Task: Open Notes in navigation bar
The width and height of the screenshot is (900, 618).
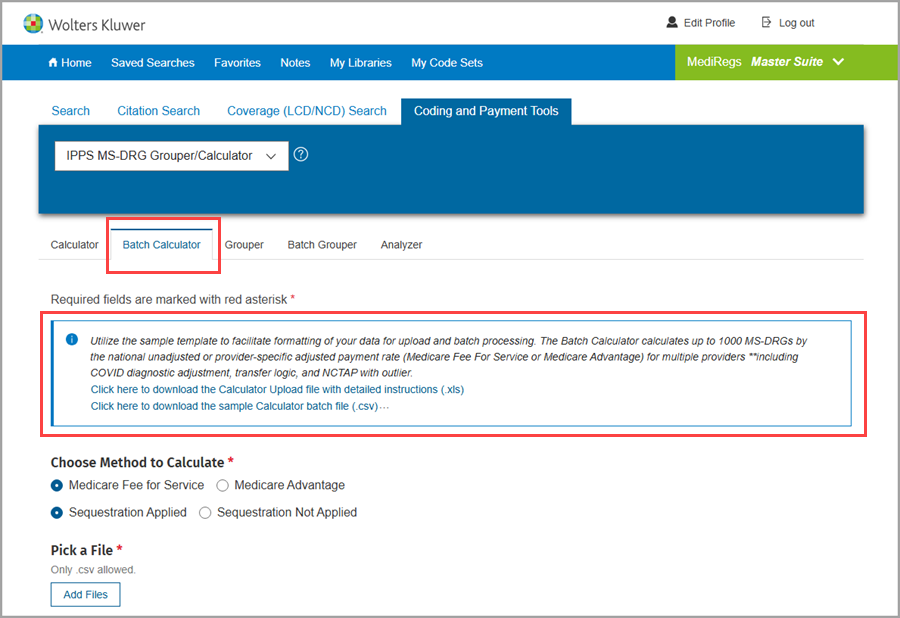Action: (295, 63)
